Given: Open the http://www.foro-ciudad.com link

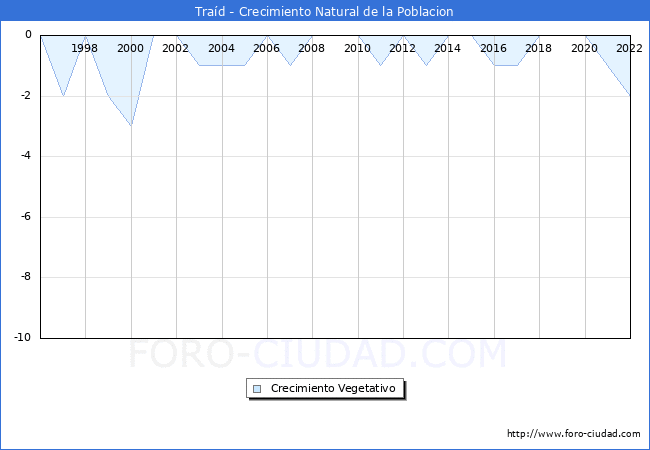Looking at the screenshot, I should point(573,433).
